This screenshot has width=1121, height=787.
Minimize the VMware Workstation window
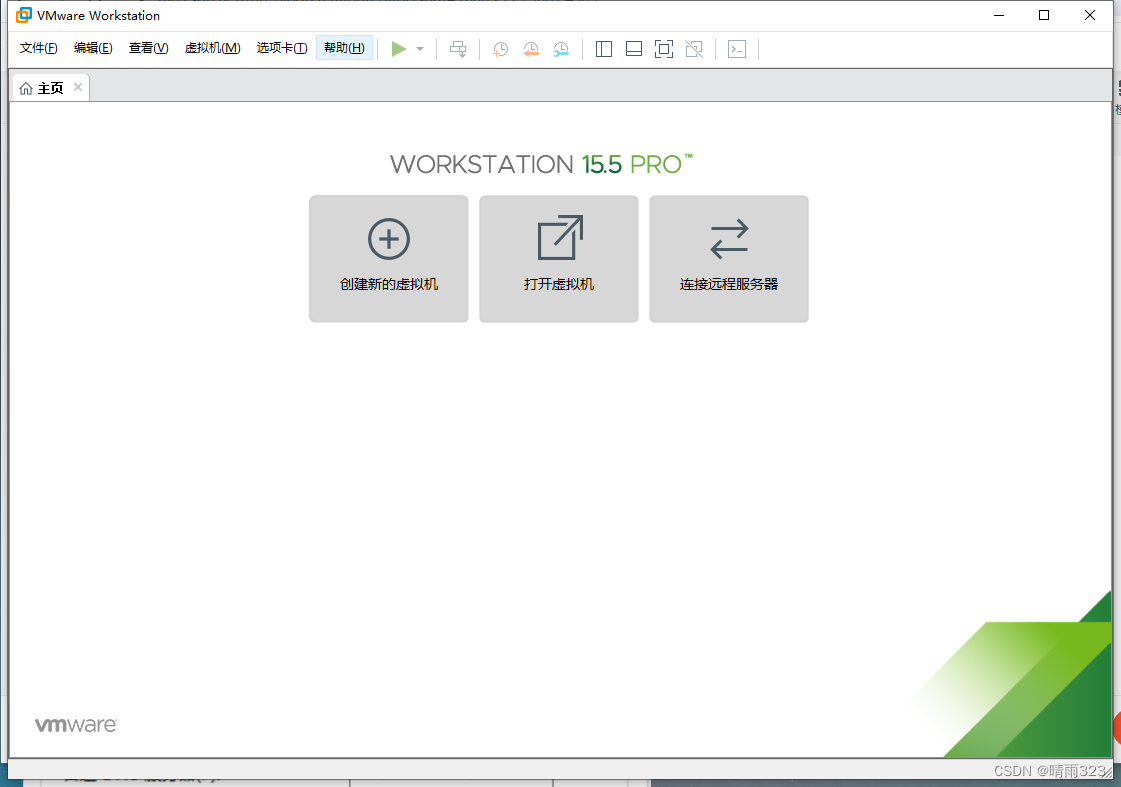999,15
